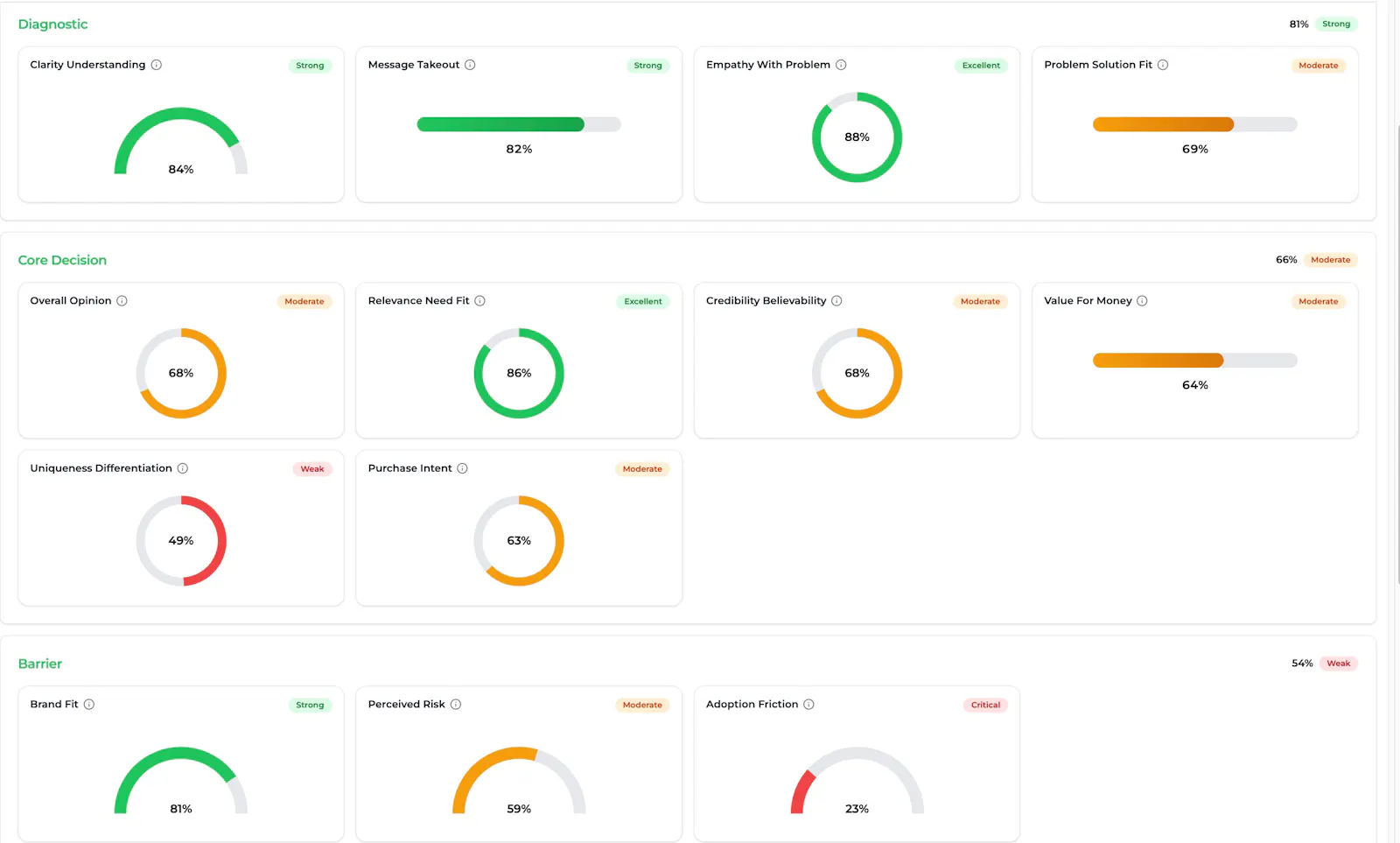
Task: Click Weak badge on Uniqueness Differentiation
Action: [312, 469]
